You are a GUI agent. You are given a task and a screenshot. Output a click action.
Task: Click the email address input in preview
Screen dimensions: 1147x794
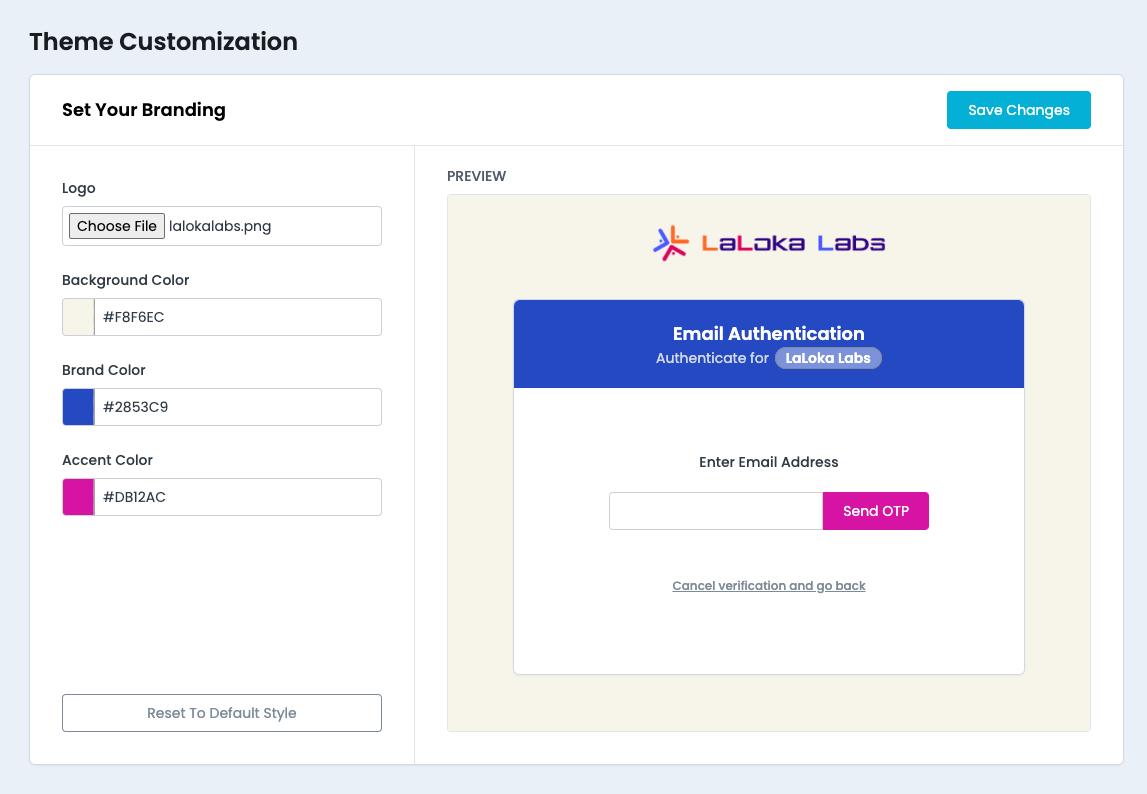click(716, 511)
